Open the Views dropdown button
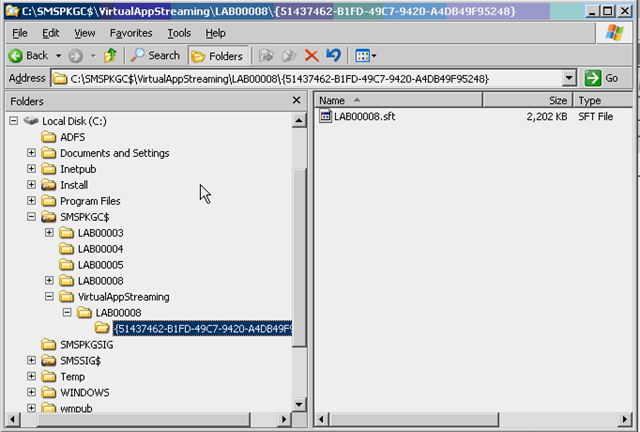 click(x=365, y=56)
